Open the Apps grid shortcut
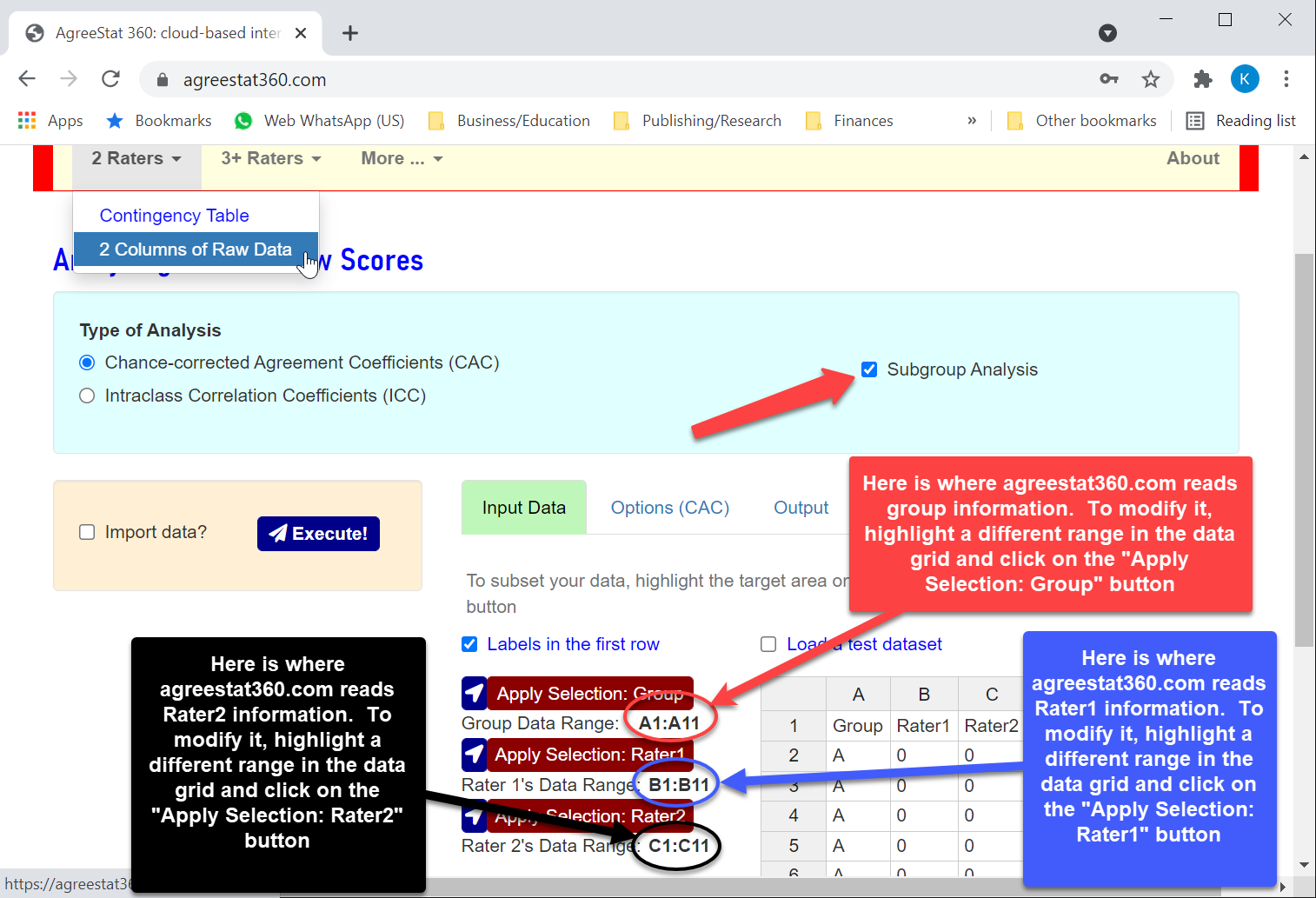This screenshot has width=1316, height=898. pos(50,121)
